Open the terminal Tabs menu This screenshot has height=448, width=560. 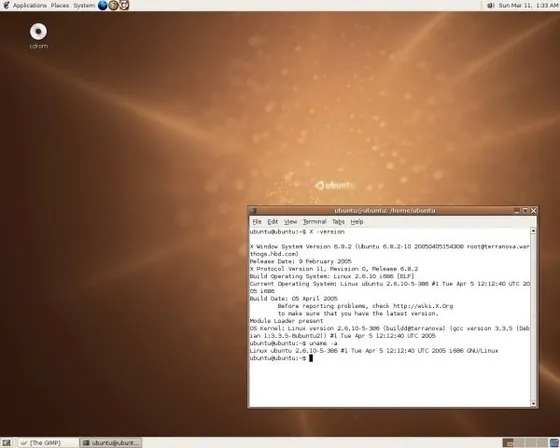coord(338,221)
